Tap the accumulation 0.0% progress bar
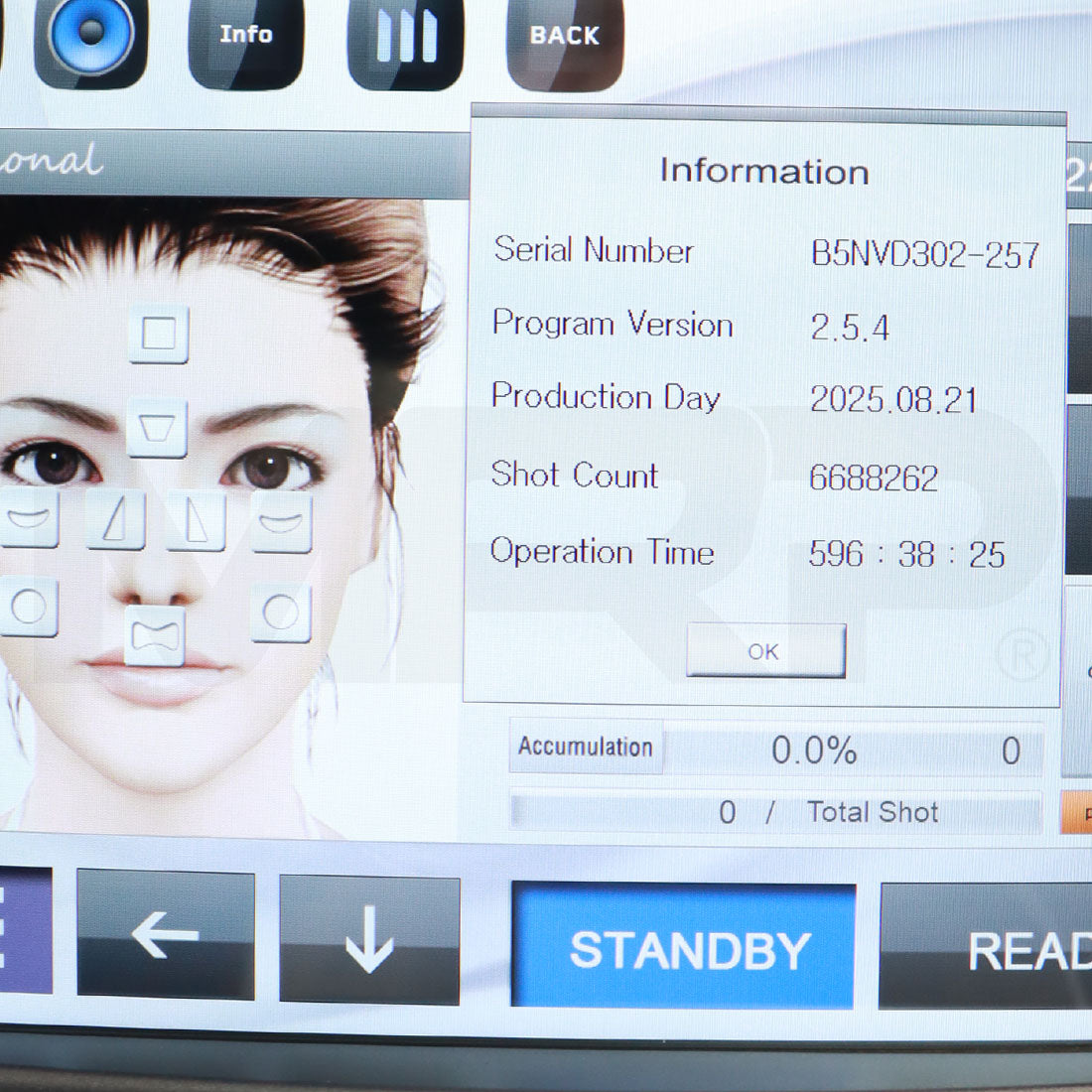This screenshot has width=1092, height=1092. coord(853,751)
